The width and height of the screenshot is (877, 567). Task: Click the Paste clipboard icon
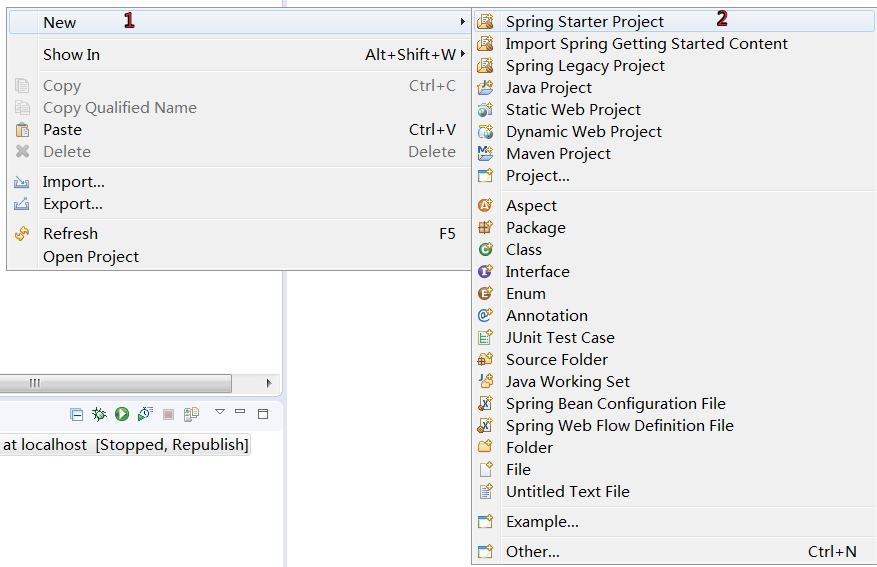tap(22, 130)
